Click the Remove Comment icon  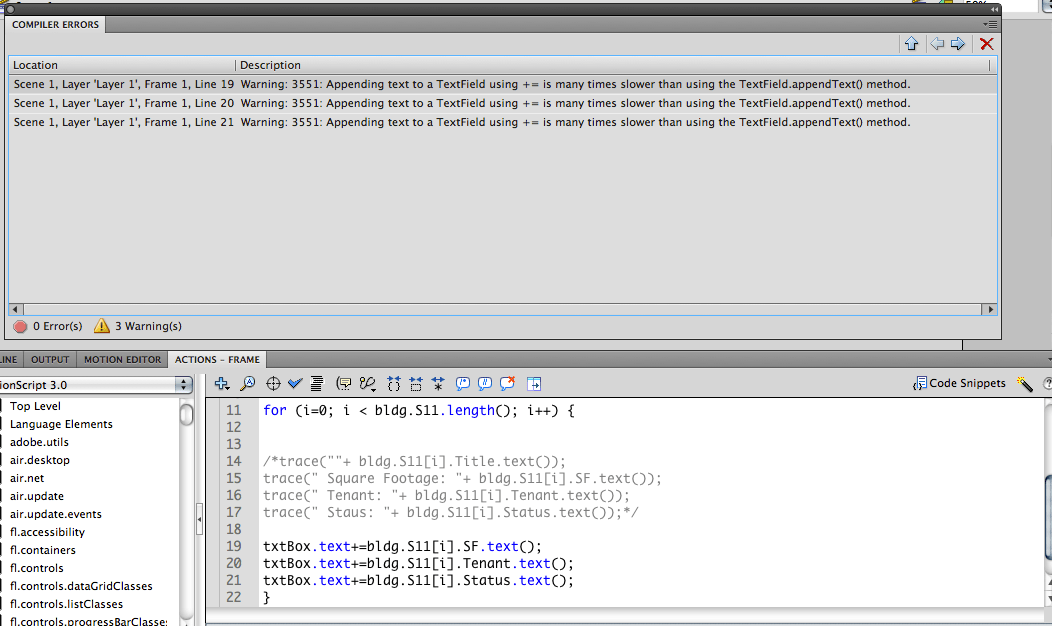tap(507, 383)
